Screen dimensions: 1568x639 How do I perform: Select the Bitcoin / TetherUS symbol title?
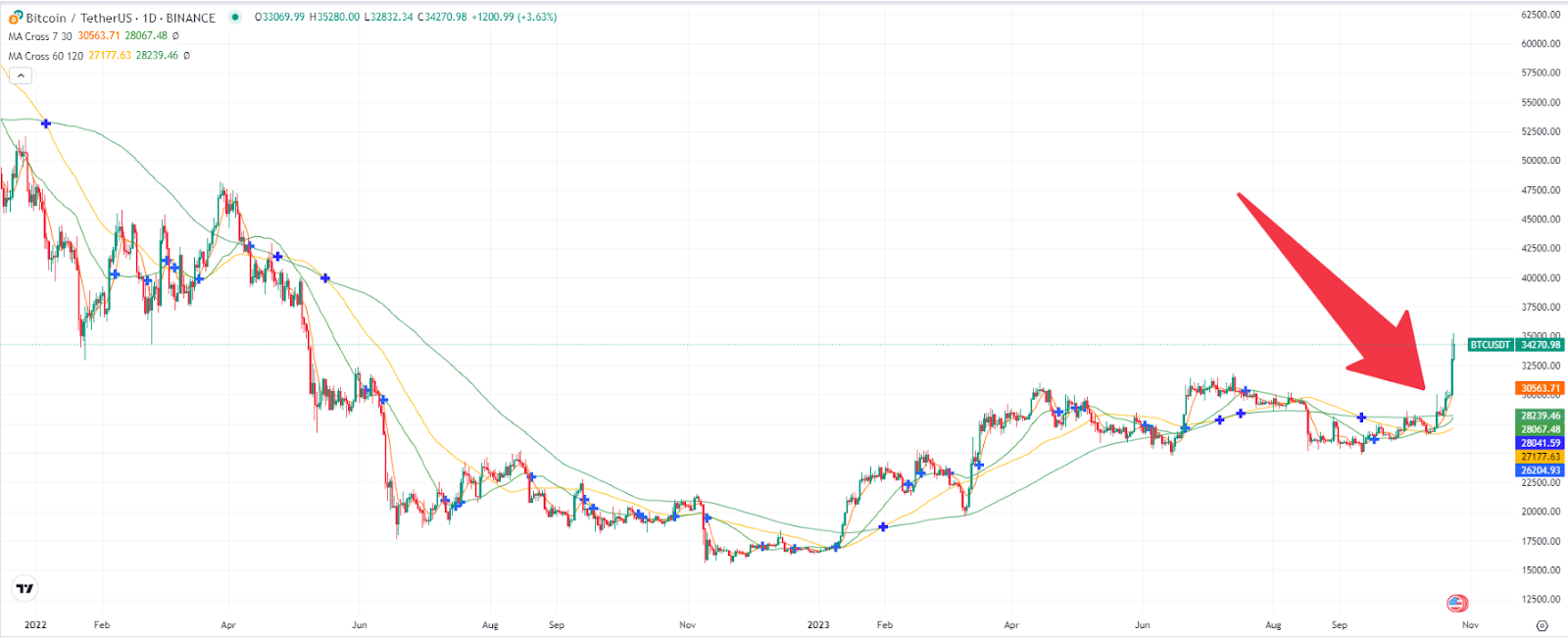tap(80, 18)
